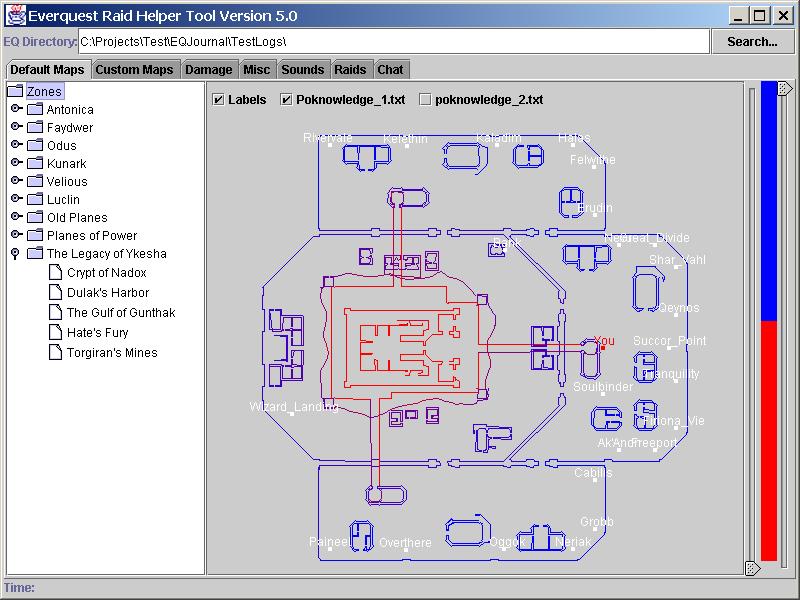The image size is (800, 600).
Task: Expand the Faydwer tree node
Action: click(16, 127)
